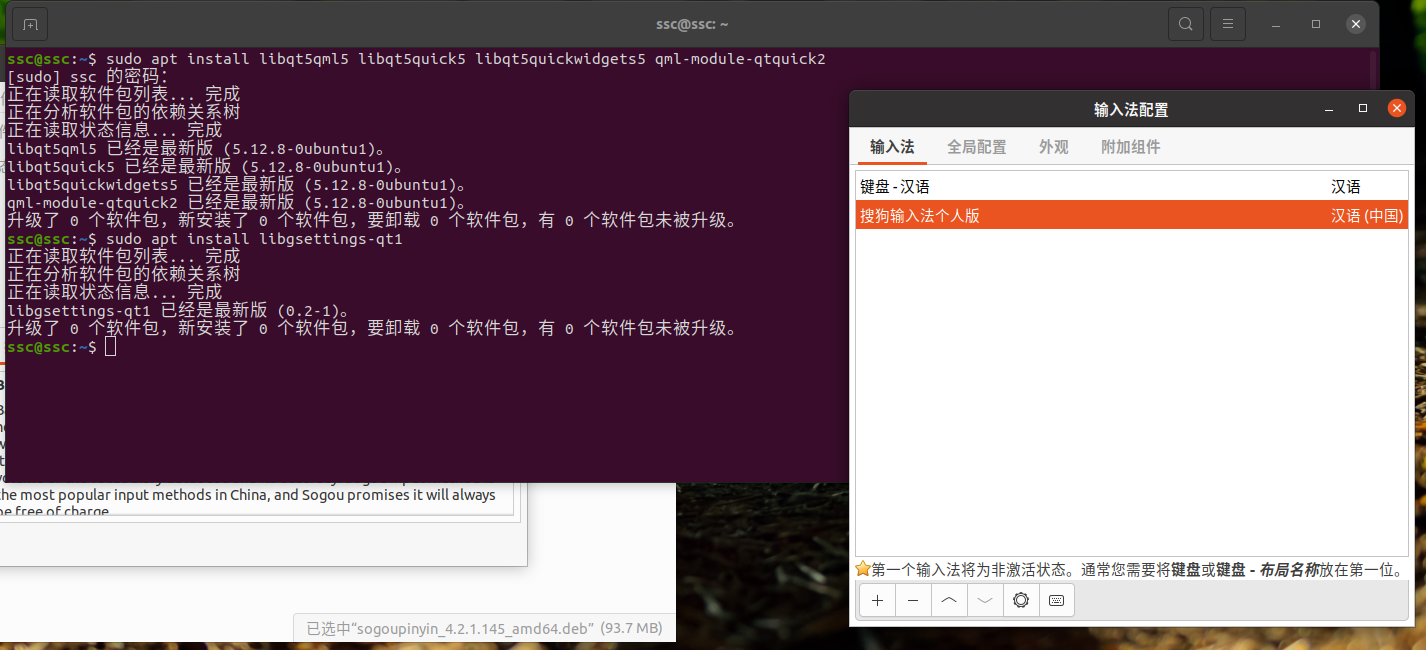Switch to the 输入法 tab
Screen dimensions: 1426x650
pyautogui.click(x=892, y=147)
